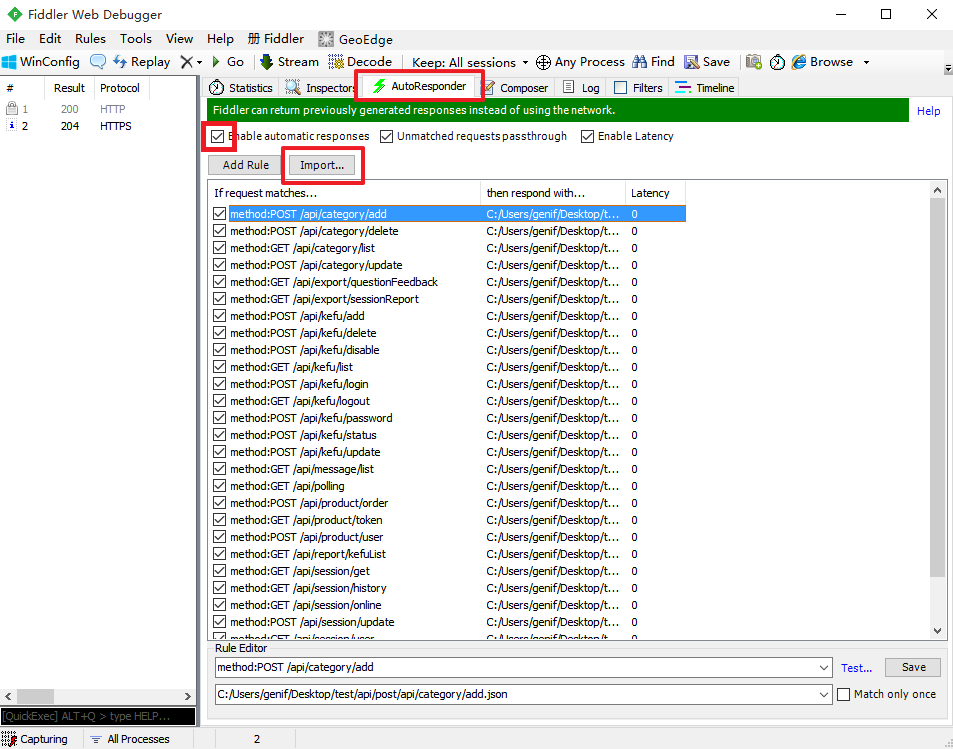Click Save button in Rule Editor
Screen dimensions: 953x749
(913, 667)
